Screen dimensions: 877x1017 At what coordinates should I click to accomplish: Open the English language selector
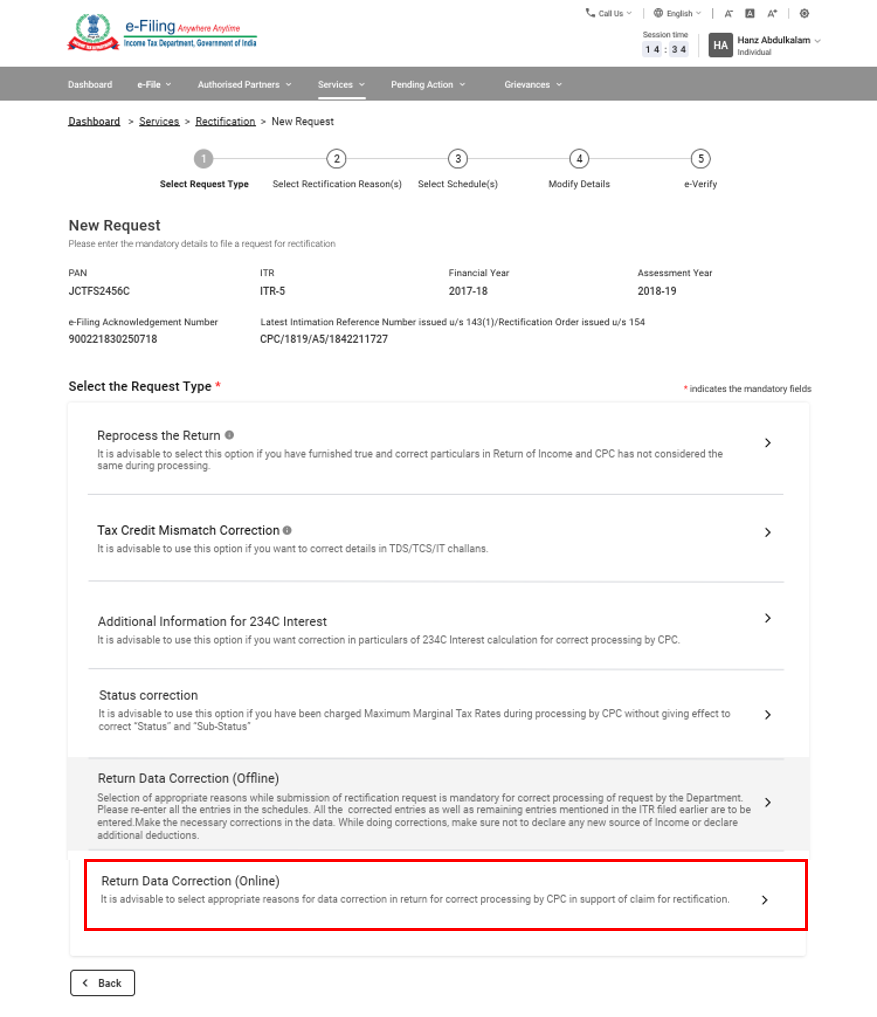click(677, 14)
